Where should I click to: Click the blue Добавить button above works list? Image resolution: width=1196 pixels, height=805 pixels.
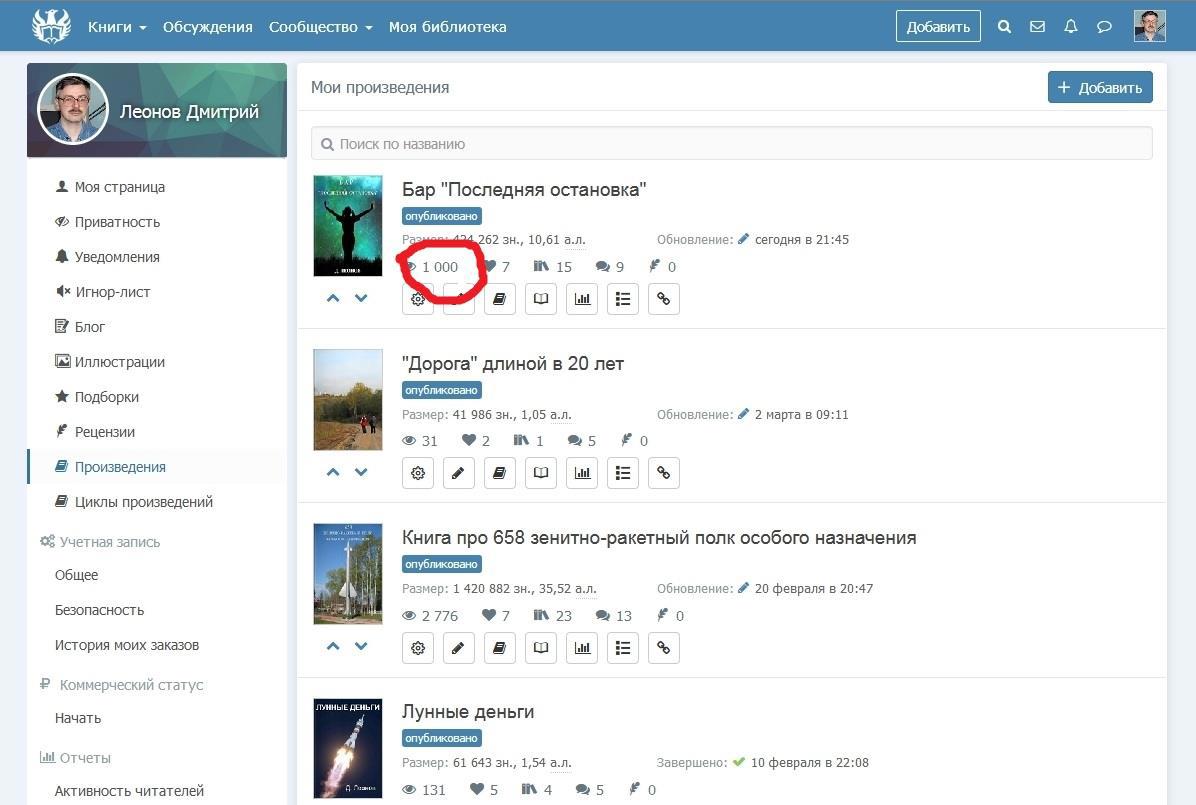pos(1100,87)
